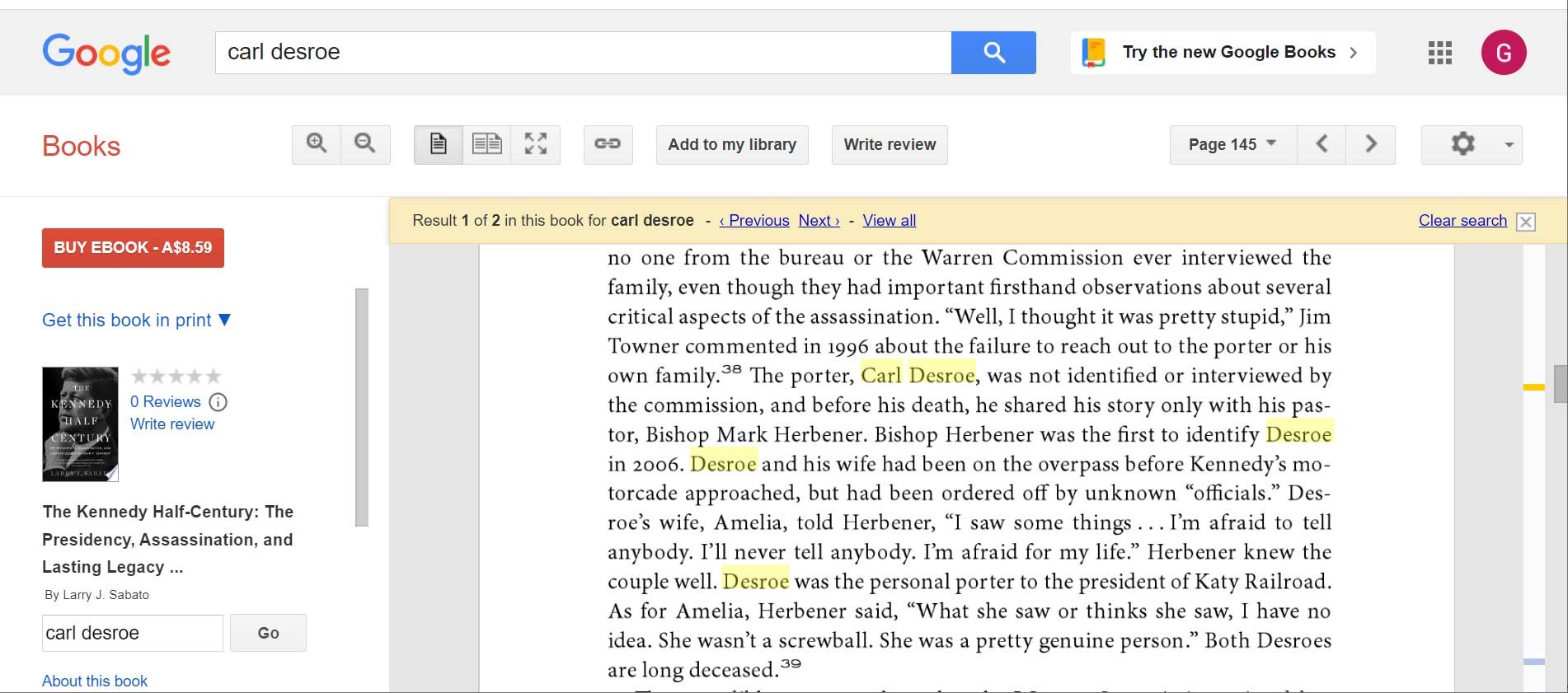The height and width of the screenshot is (693, 1568).
Task: Go to the previous page arrow
Action: (x=1322, y=144)
